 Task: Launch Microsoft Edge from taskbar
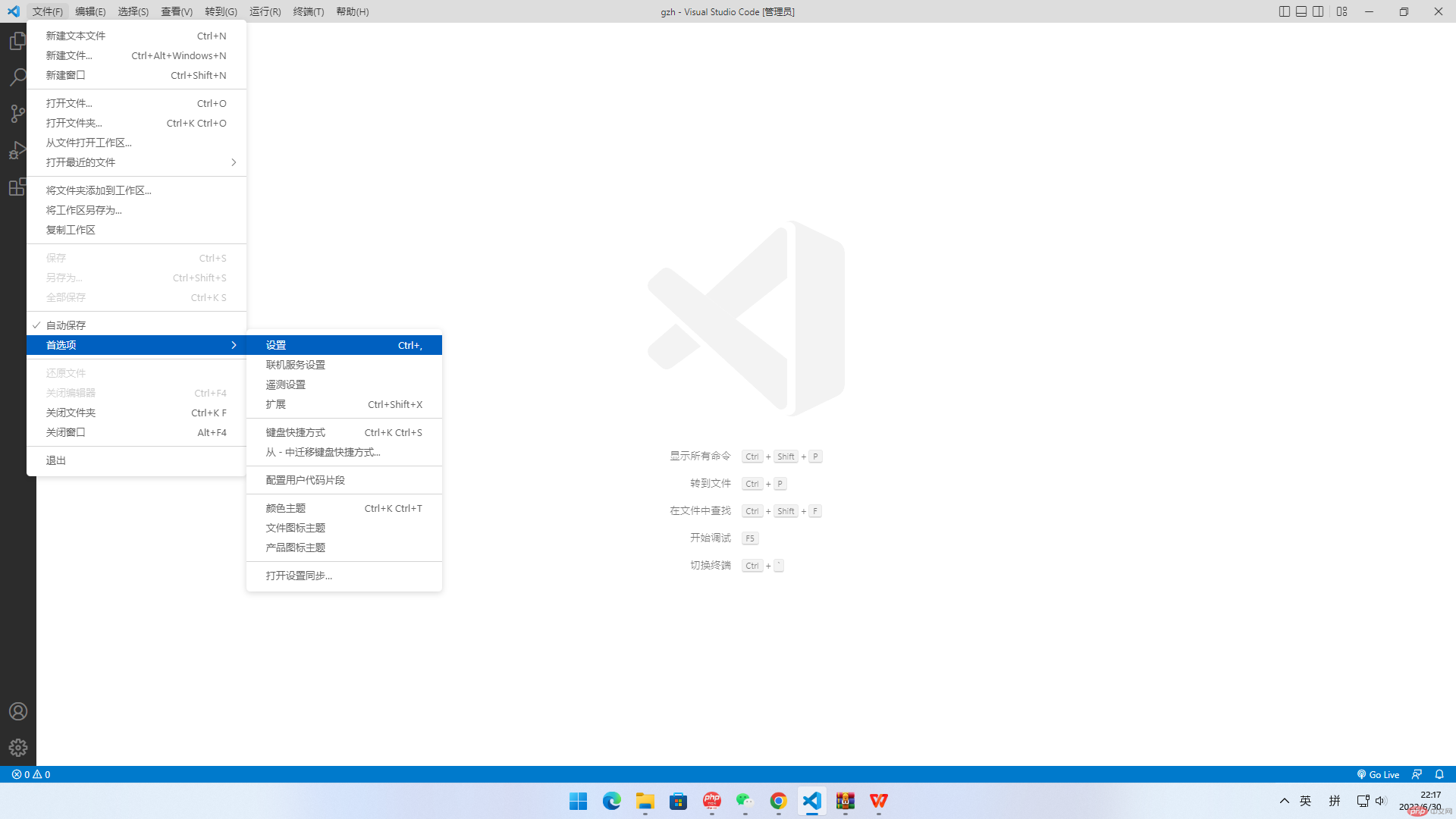(611, 801)
